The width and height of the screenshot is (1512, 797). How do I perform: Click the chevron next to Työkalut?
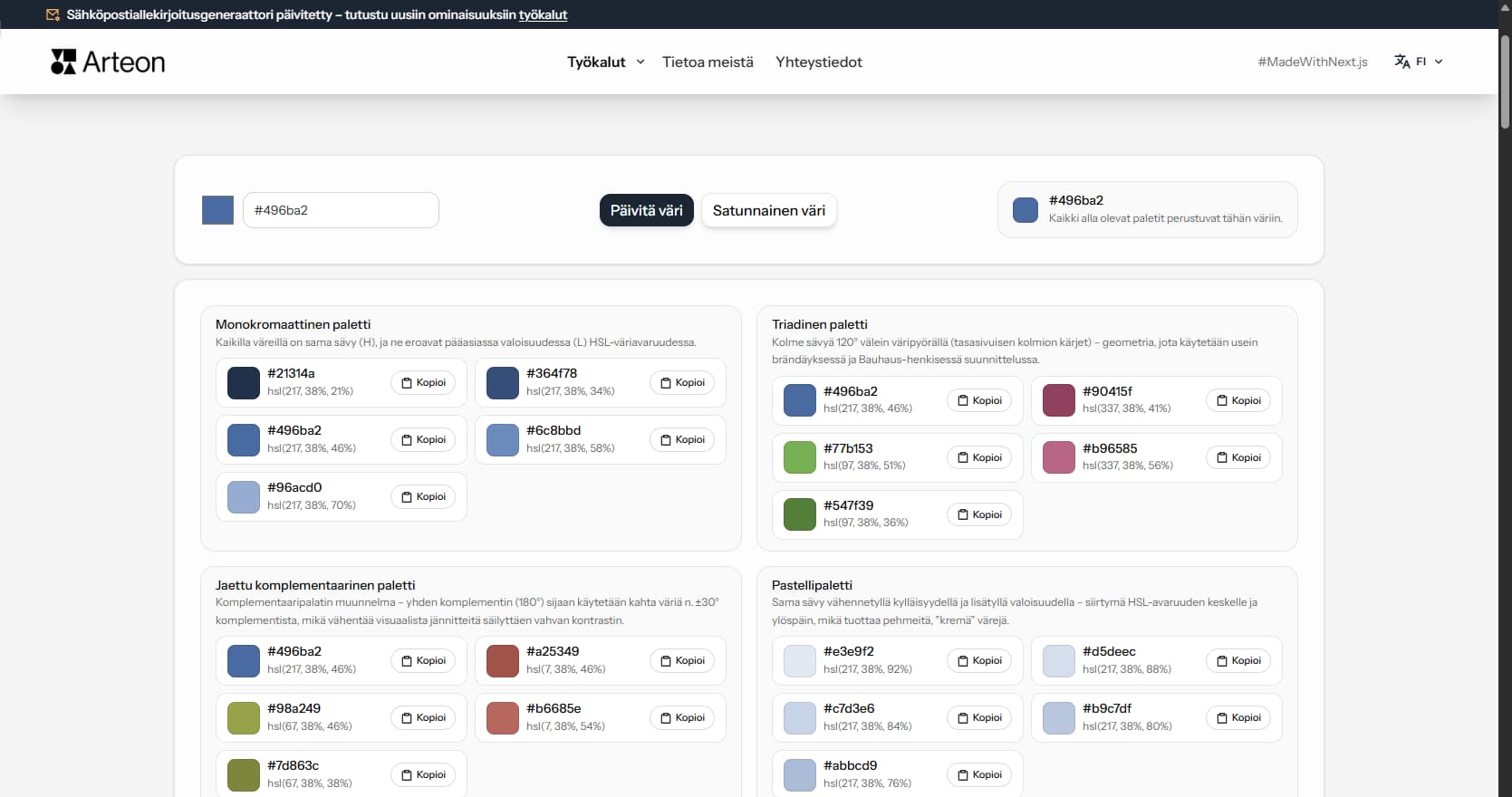tap(640, 62)
